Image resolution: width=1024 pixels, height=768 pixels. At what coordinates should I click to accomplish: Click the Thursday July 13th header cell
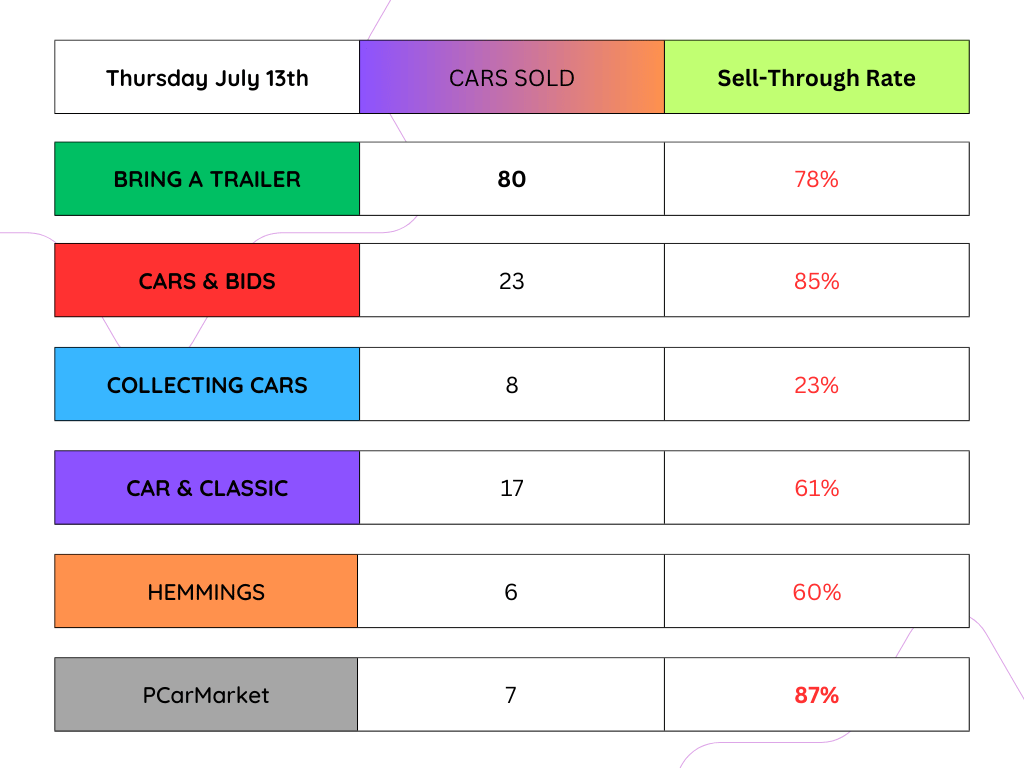click(207, 77)
